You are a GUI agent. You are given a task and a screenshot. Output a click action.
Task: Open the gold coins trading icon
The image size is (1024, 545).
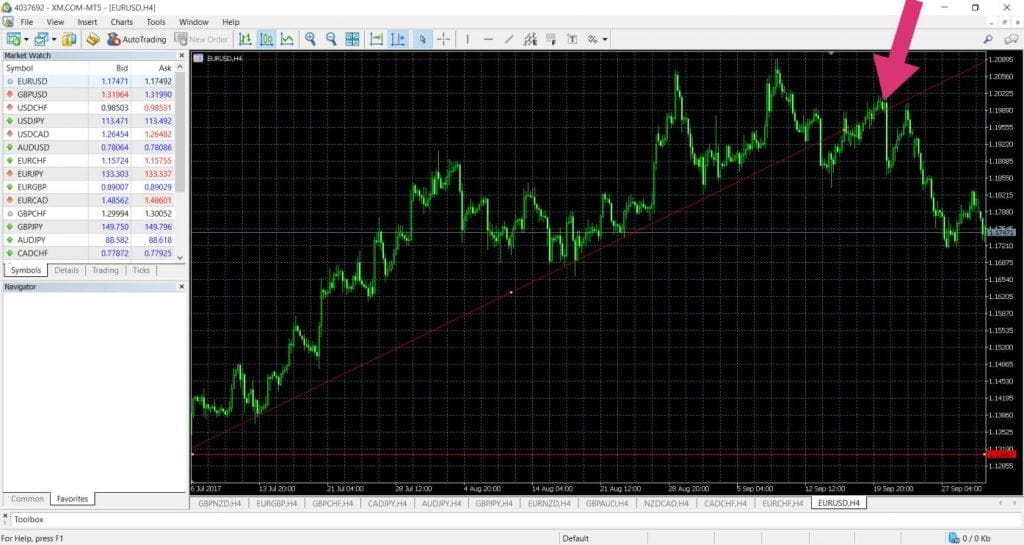pyautogui.click(x=93, y=39)
